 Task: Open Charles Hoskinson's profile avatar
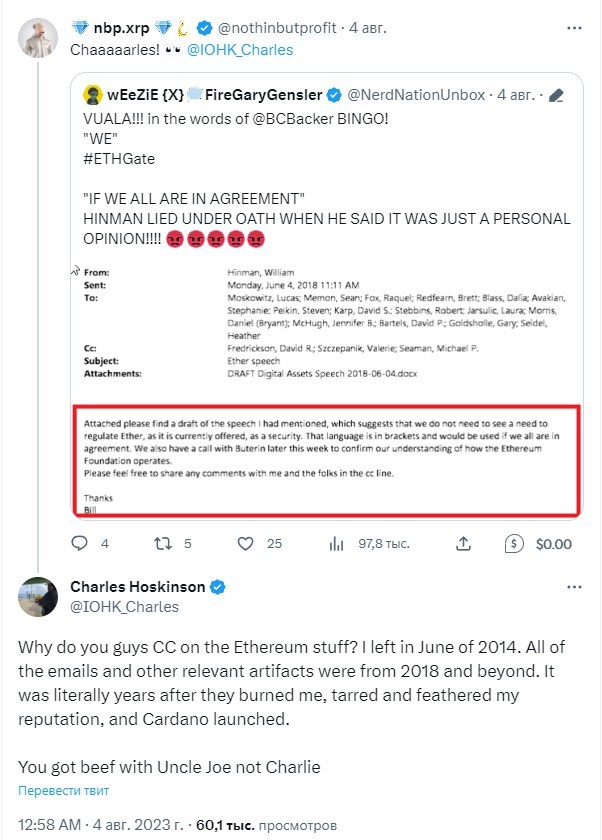pyautogui.click(x=37, y=597)
